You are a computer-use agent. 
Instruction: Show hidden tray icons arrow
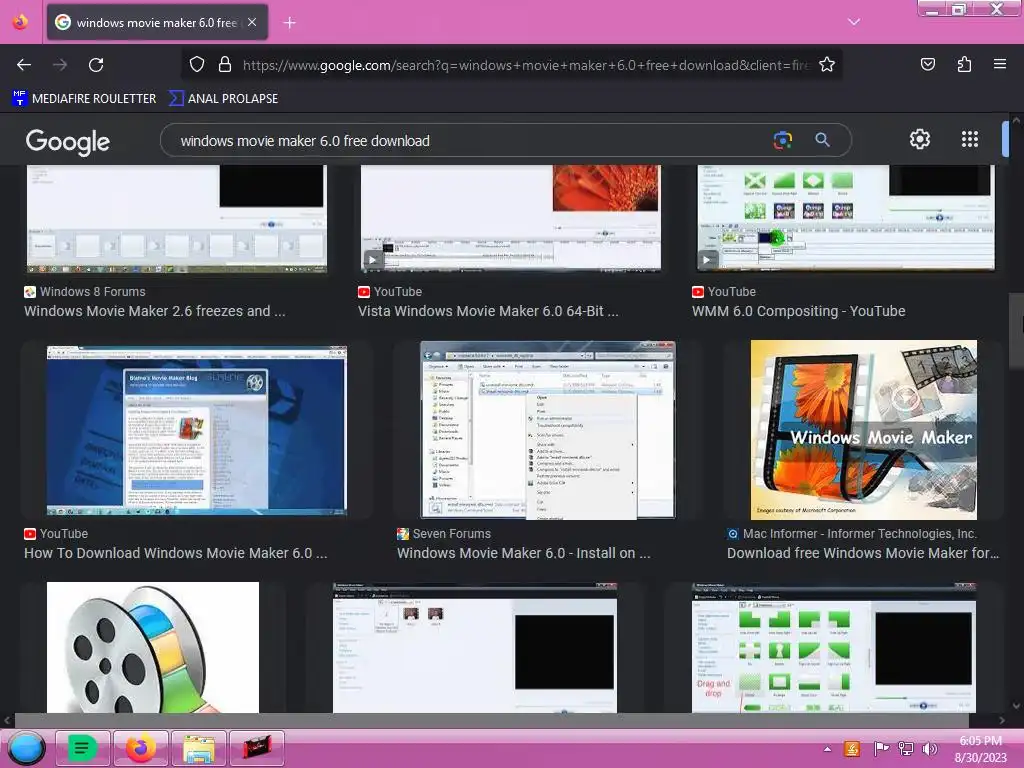pos(827,749)
